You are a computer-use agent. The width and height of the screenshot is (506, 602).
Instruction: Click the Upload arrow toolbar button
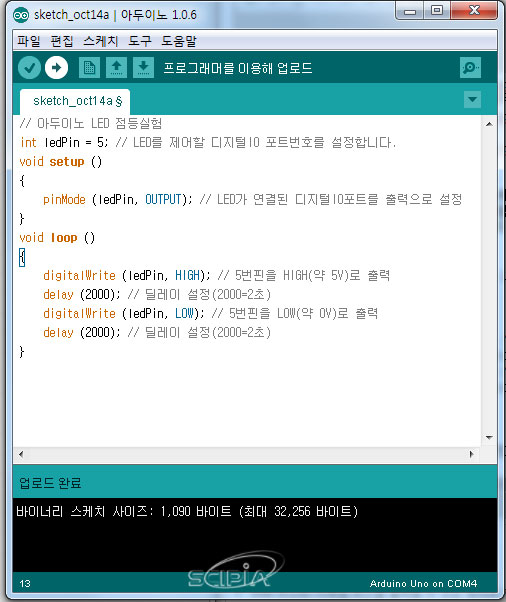click(x=56, y=68)
